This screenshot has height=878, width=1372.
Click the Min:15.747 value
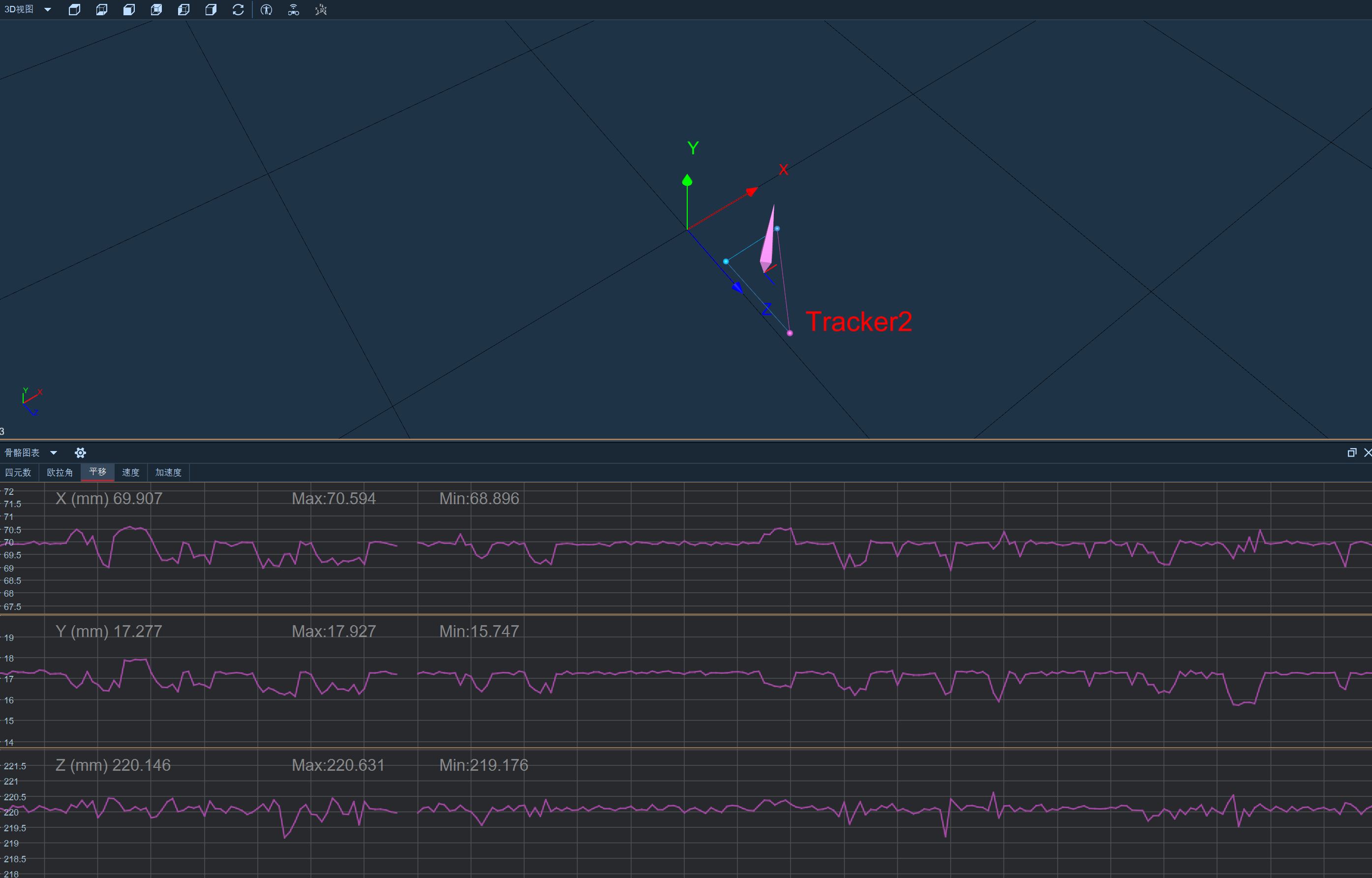click(x=479, y=631)
